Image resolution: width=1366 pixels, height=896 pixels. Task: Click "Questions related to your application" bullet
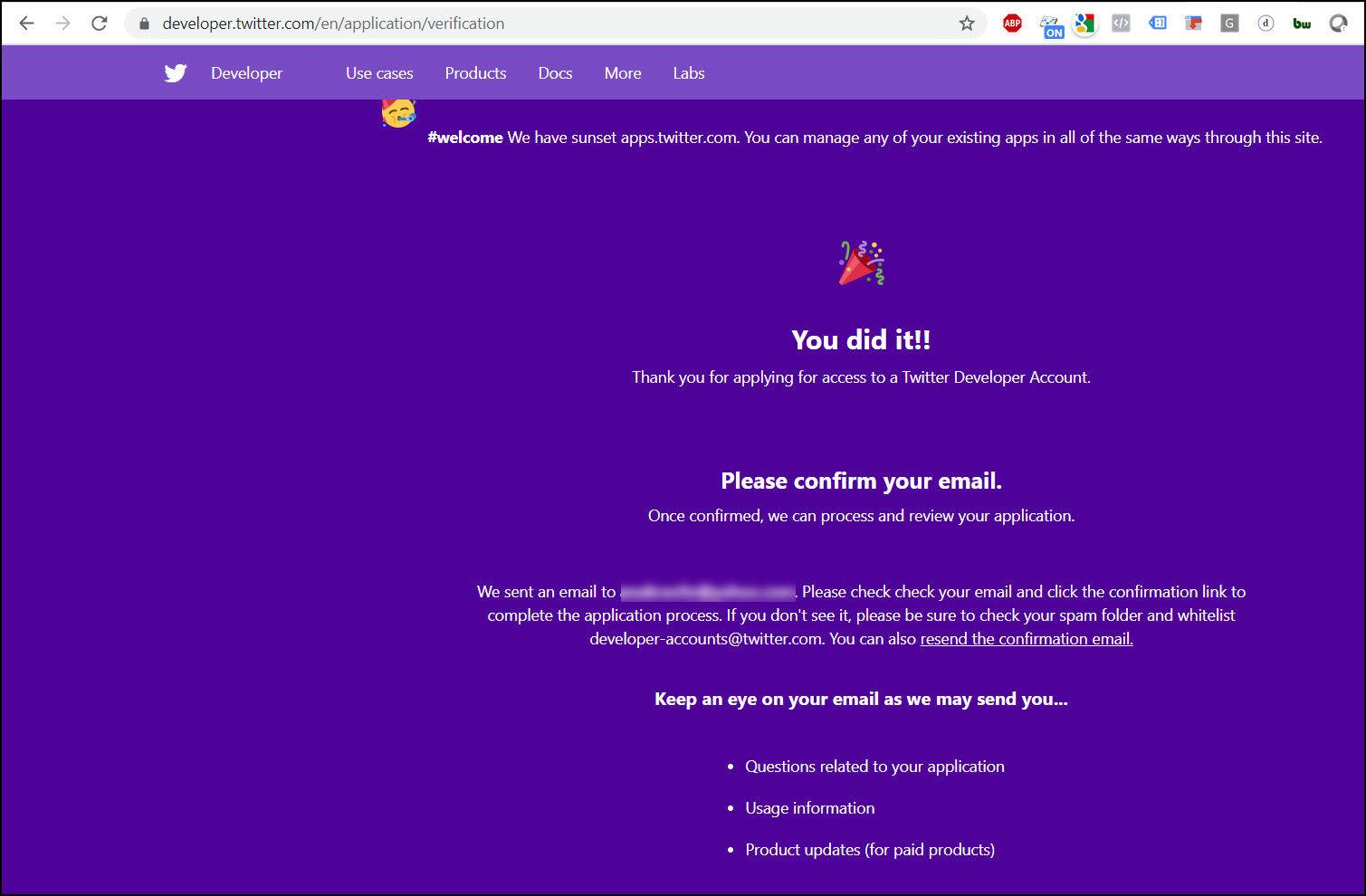click(x=874, y=767)
